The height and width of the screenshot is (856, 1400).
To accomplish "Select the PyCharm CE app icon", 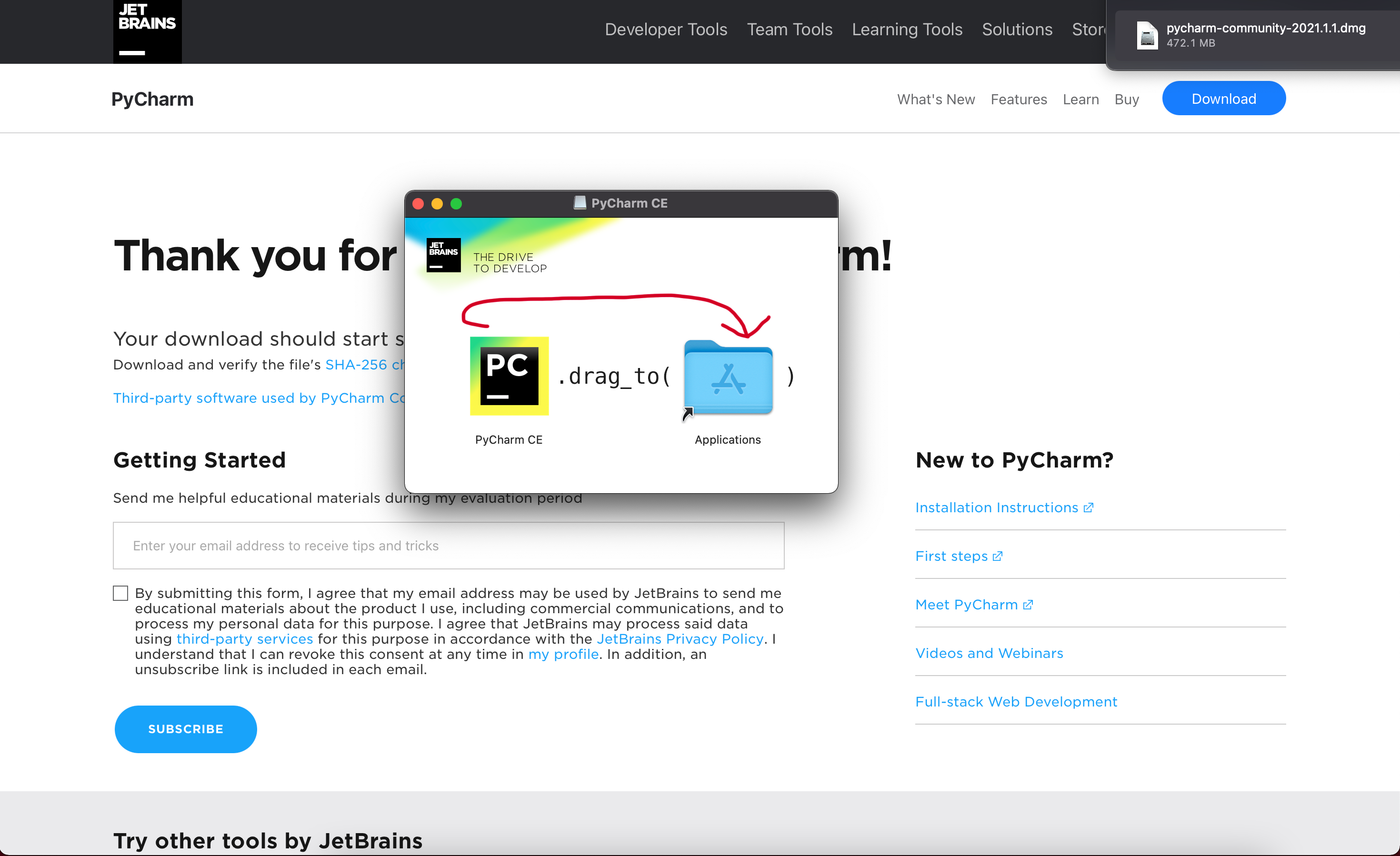I will 509,376.
